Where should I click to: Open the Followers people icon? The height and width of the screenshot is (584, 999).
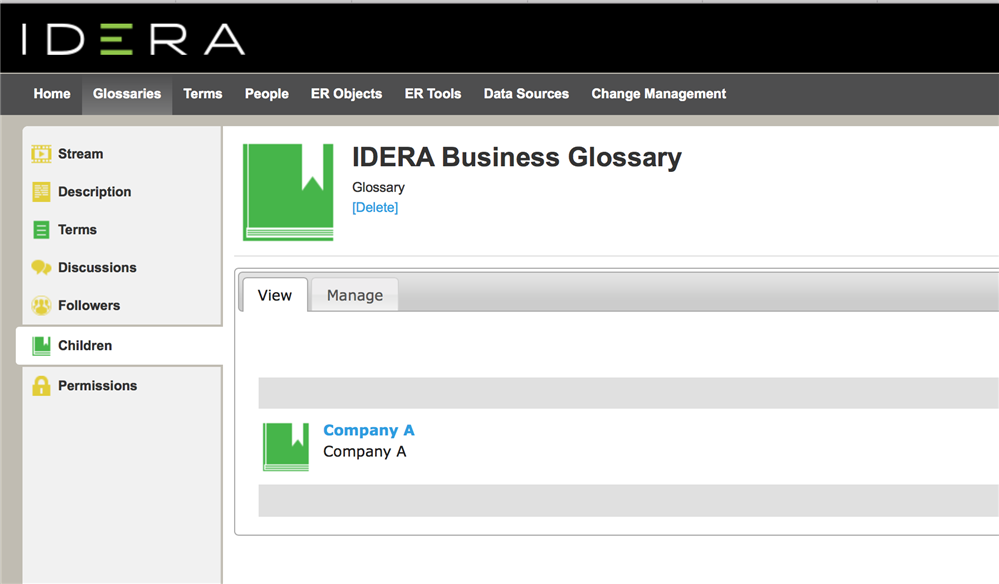click(x=41, y=306)
